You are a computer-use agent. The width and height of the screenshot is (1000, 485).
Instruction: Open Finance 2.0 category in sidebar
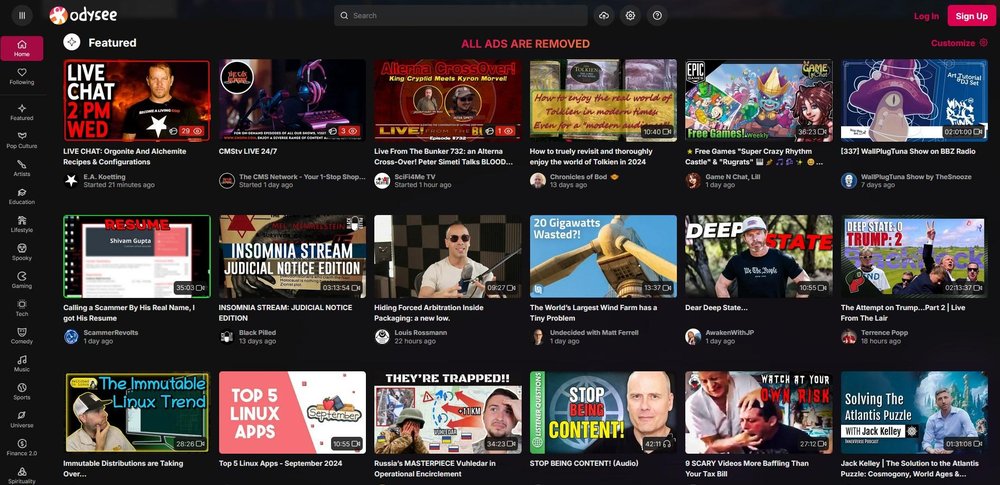[22, 448]
